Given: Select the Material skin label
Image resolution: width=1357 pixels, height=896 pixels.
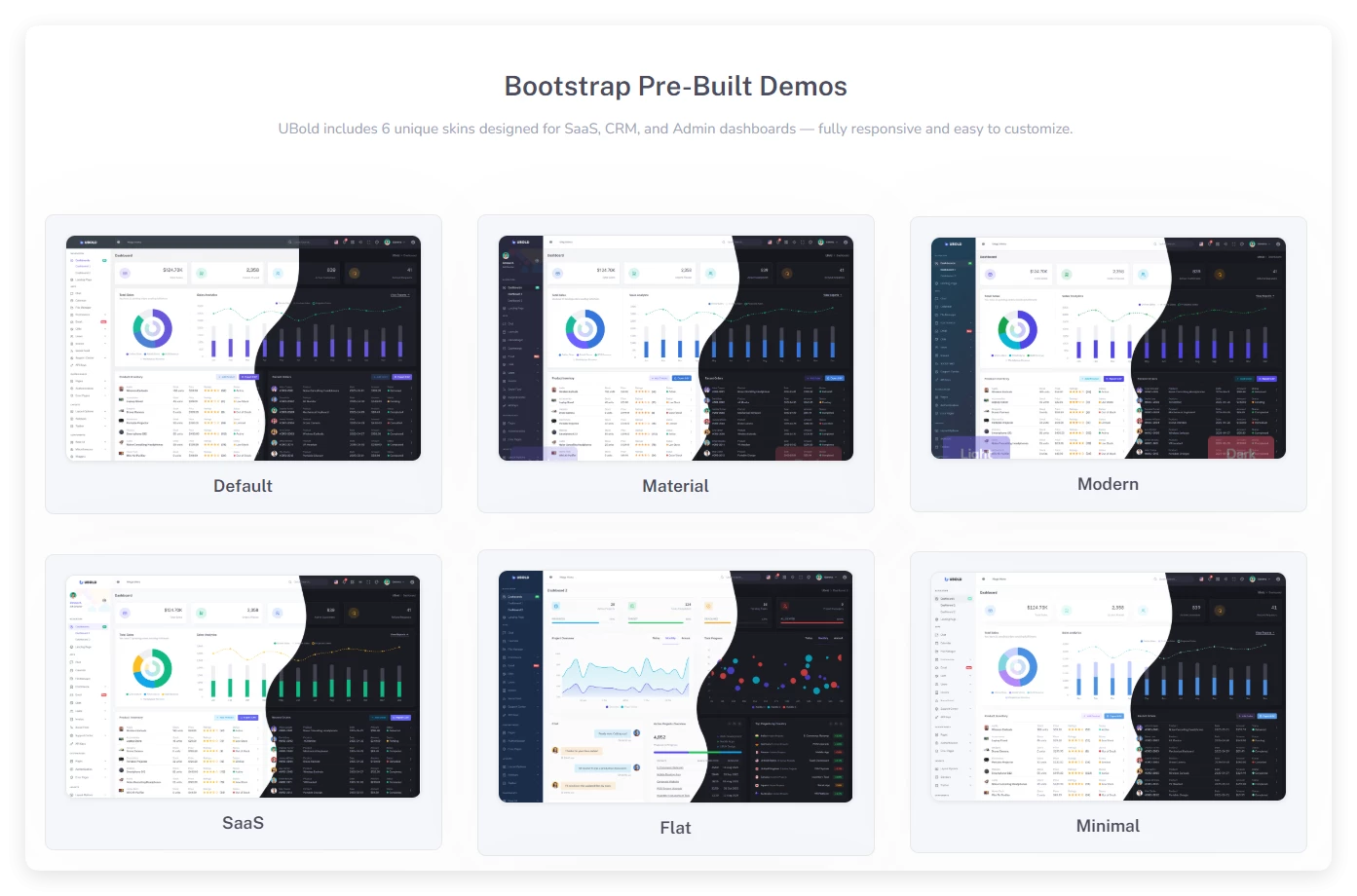Looking at the screenshot, I should tap(675, 486).
